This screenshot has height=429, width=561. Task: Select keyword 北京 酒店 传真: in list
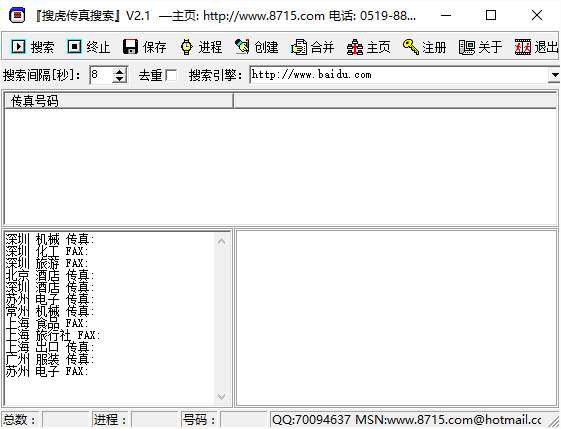click(x=50, y=275)
